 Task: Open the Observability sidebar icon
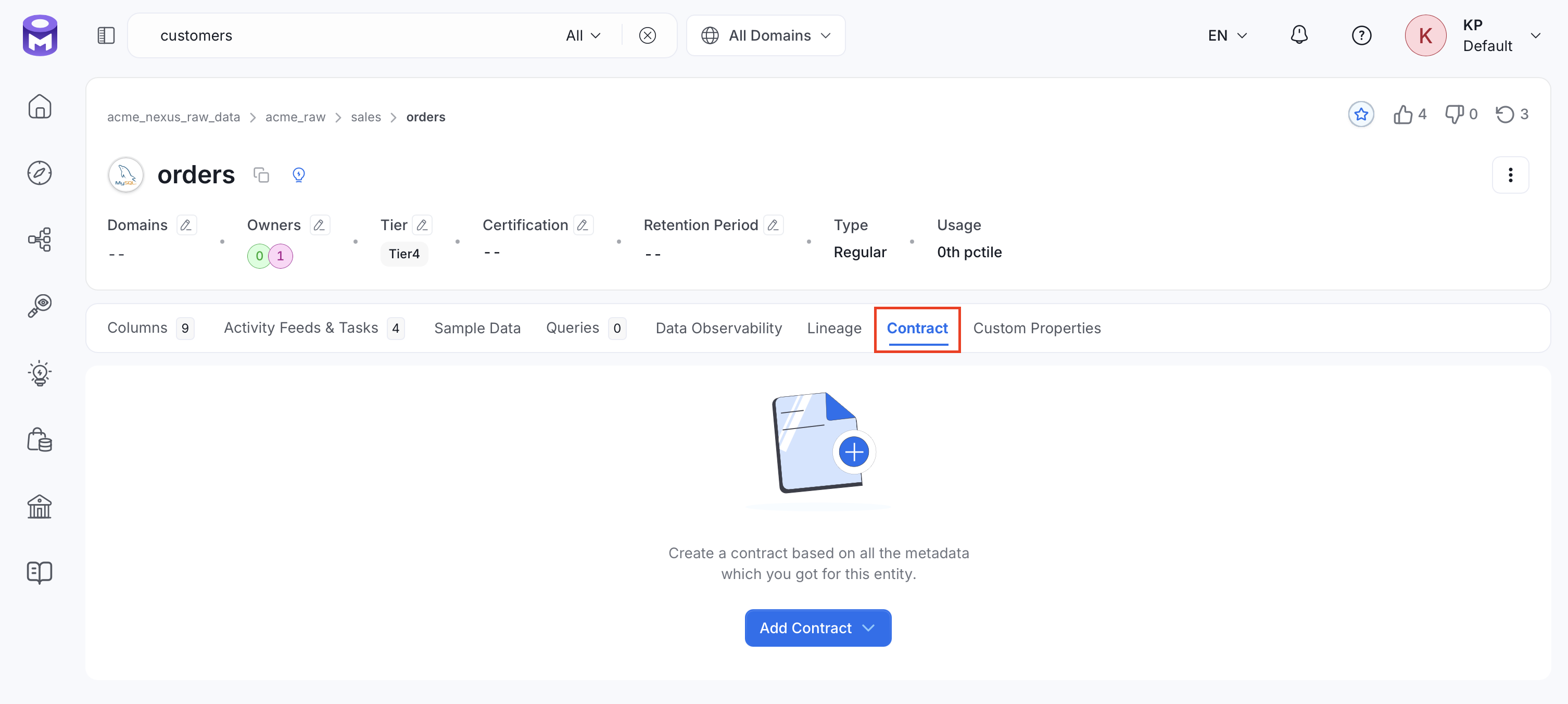(x=40, y=306)
